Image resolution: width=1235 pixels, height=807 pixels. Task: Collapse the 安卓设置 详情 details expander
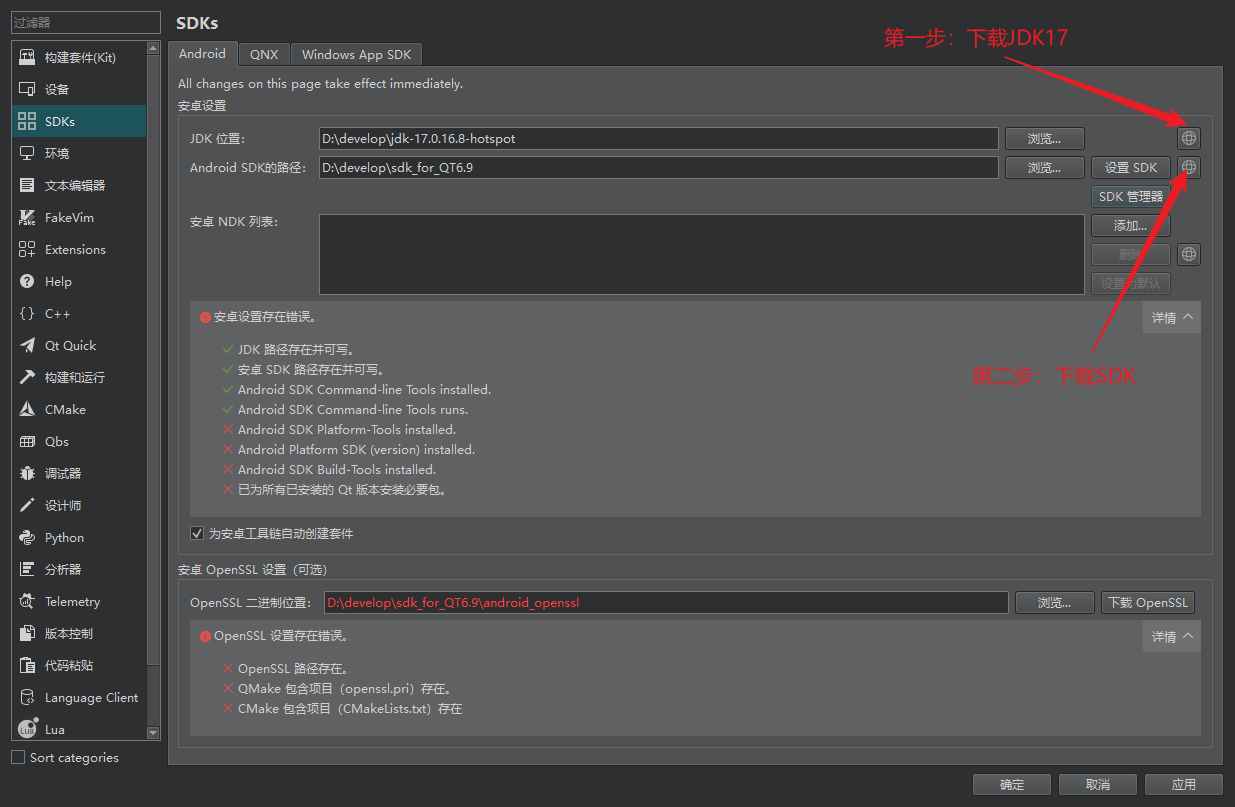click(1172, 317)
